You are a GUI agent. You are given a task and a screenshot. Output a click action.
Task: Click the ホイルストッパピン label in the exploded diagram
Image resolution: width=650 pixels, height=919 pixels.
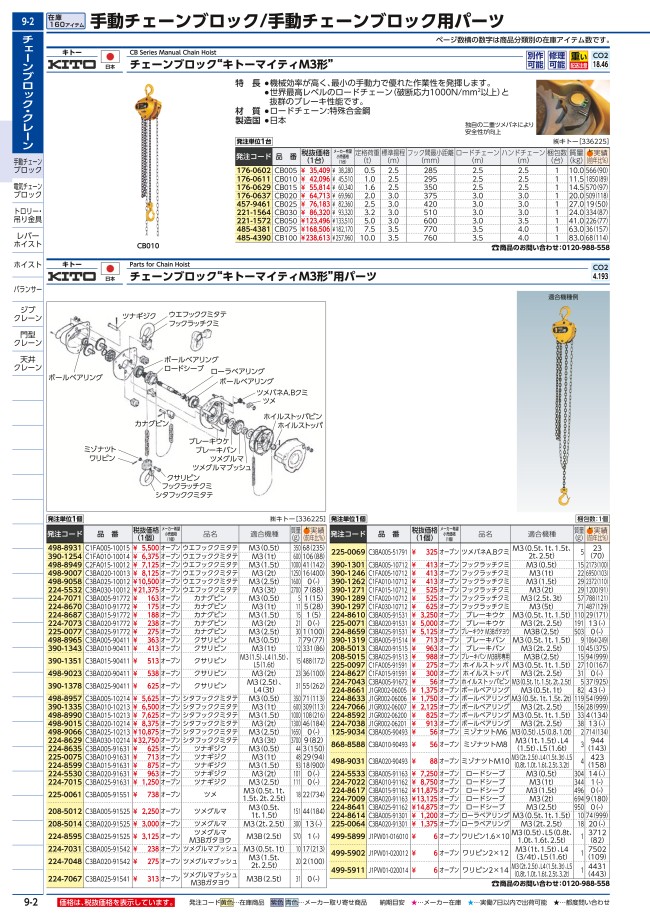point(292,416)
